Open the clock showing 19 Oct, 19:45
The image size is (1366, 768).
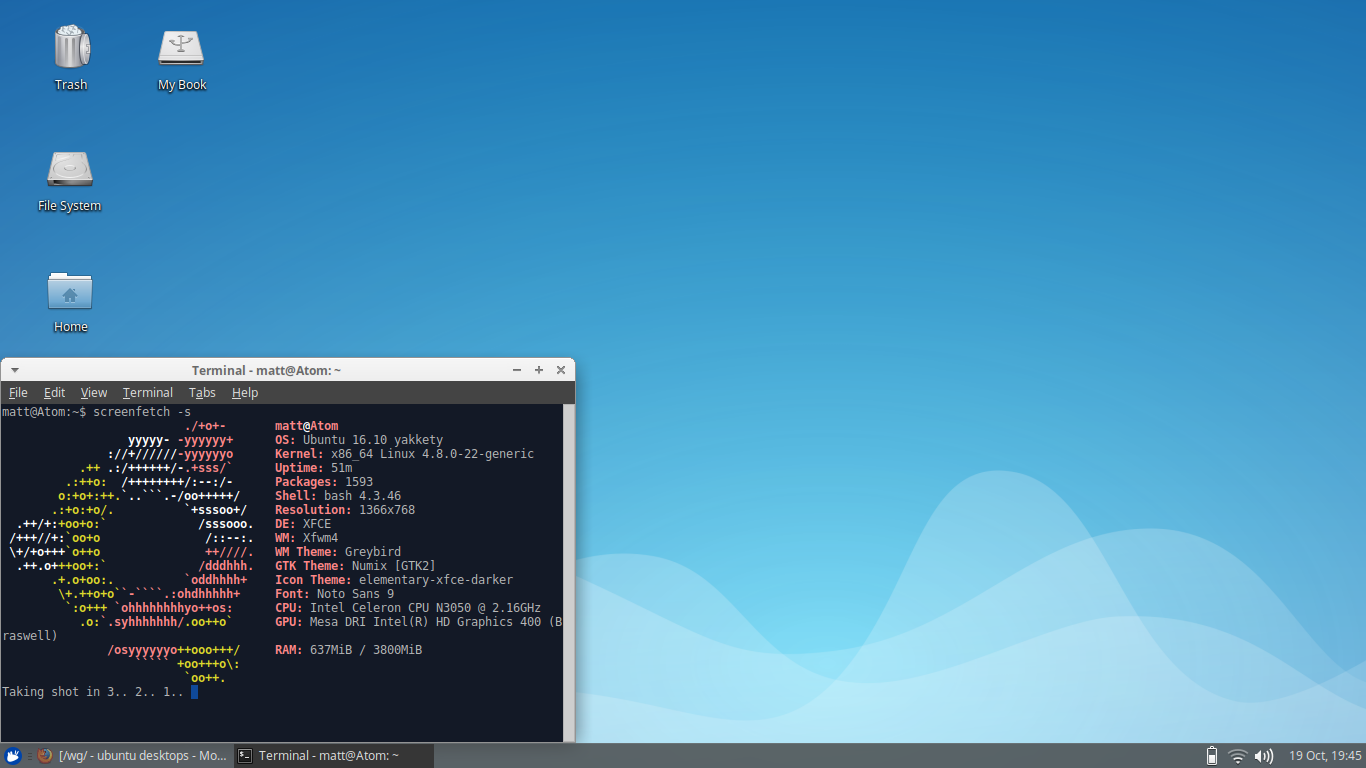tap(1326, 756)
